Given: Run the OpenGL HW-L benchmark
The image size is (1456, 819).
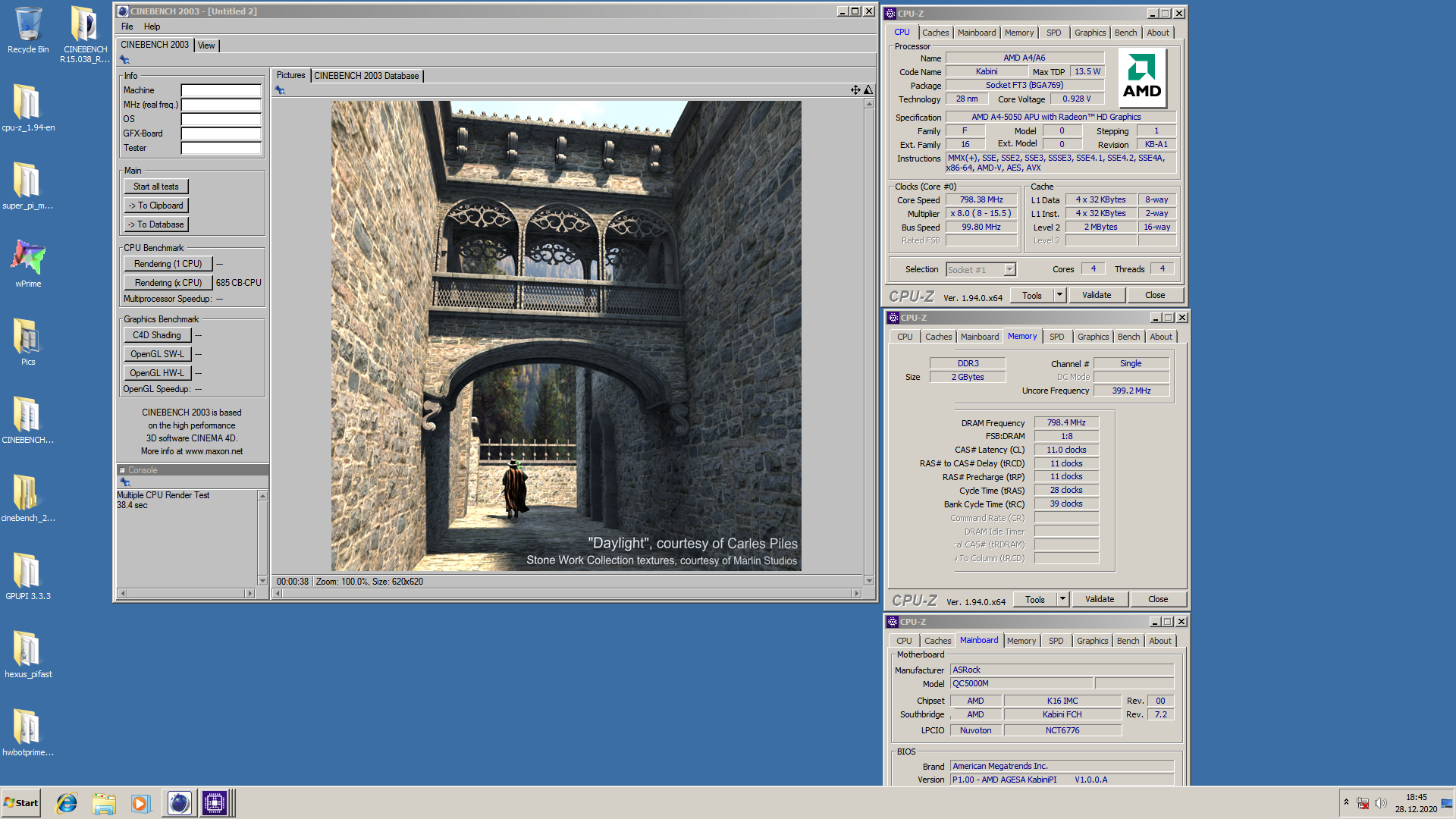Looking at the screenshot, I should (x=157, y=373).
